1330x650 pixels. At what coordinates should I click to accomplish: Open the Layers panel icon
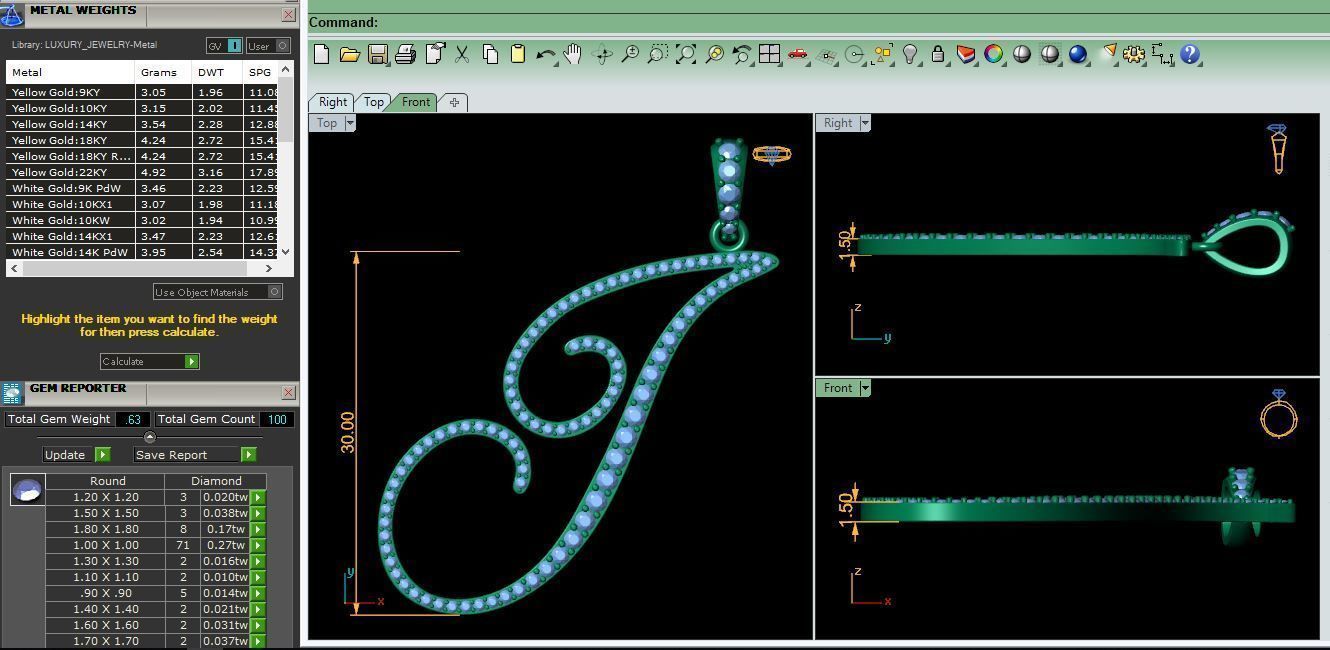(x=966, y=54)
